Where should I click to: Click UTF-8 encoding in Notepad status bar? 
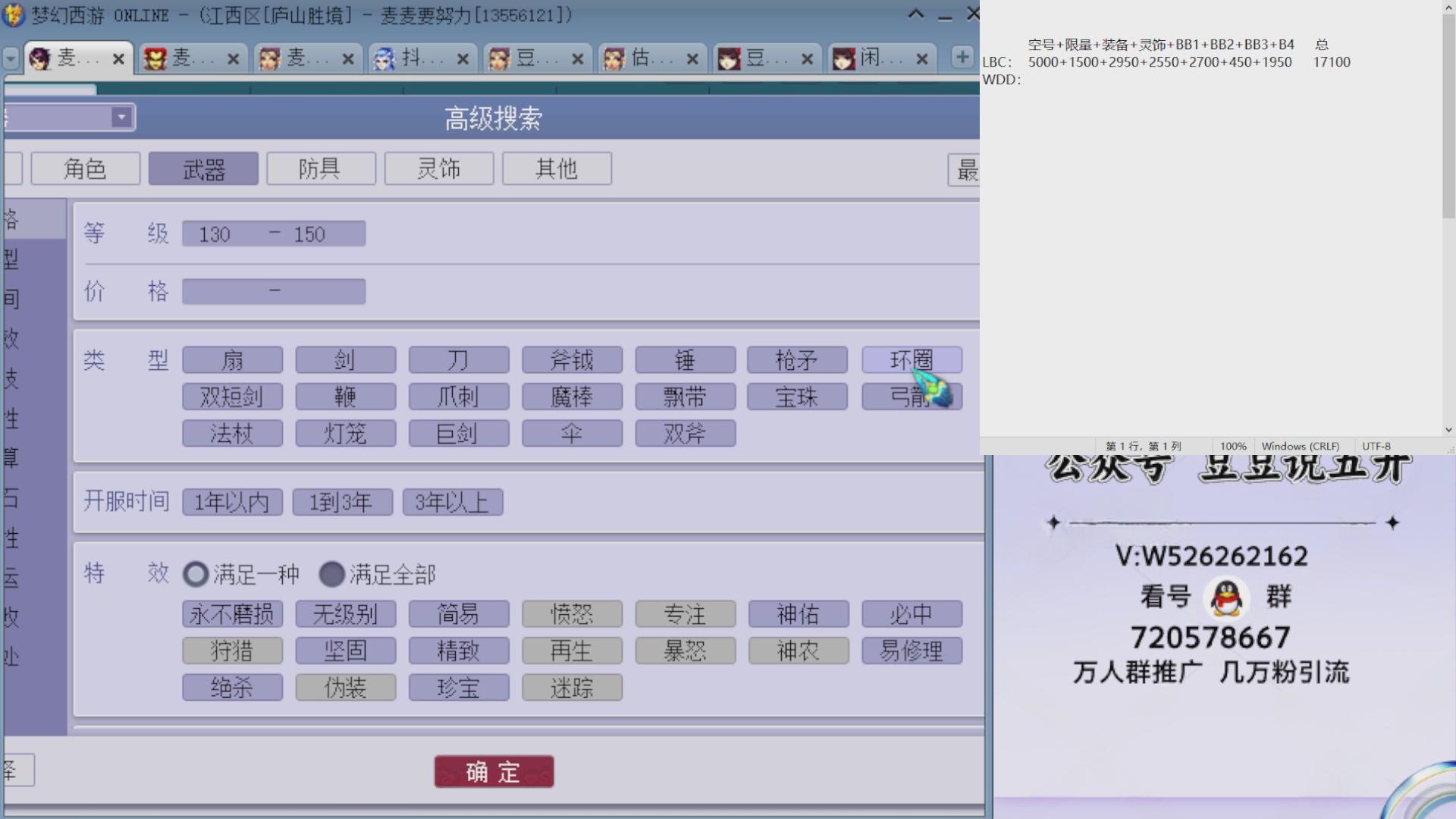pos(1376,446)
